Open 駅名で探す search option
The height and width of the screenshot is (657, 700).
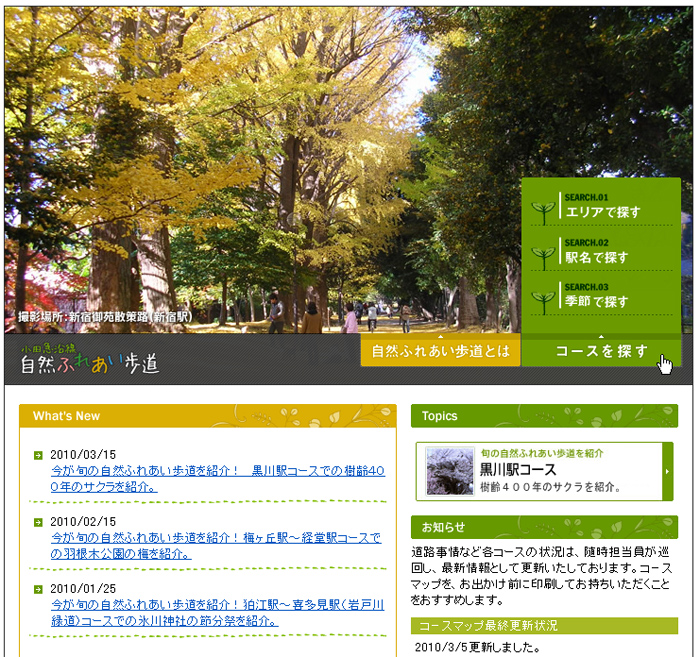point(596,257)
